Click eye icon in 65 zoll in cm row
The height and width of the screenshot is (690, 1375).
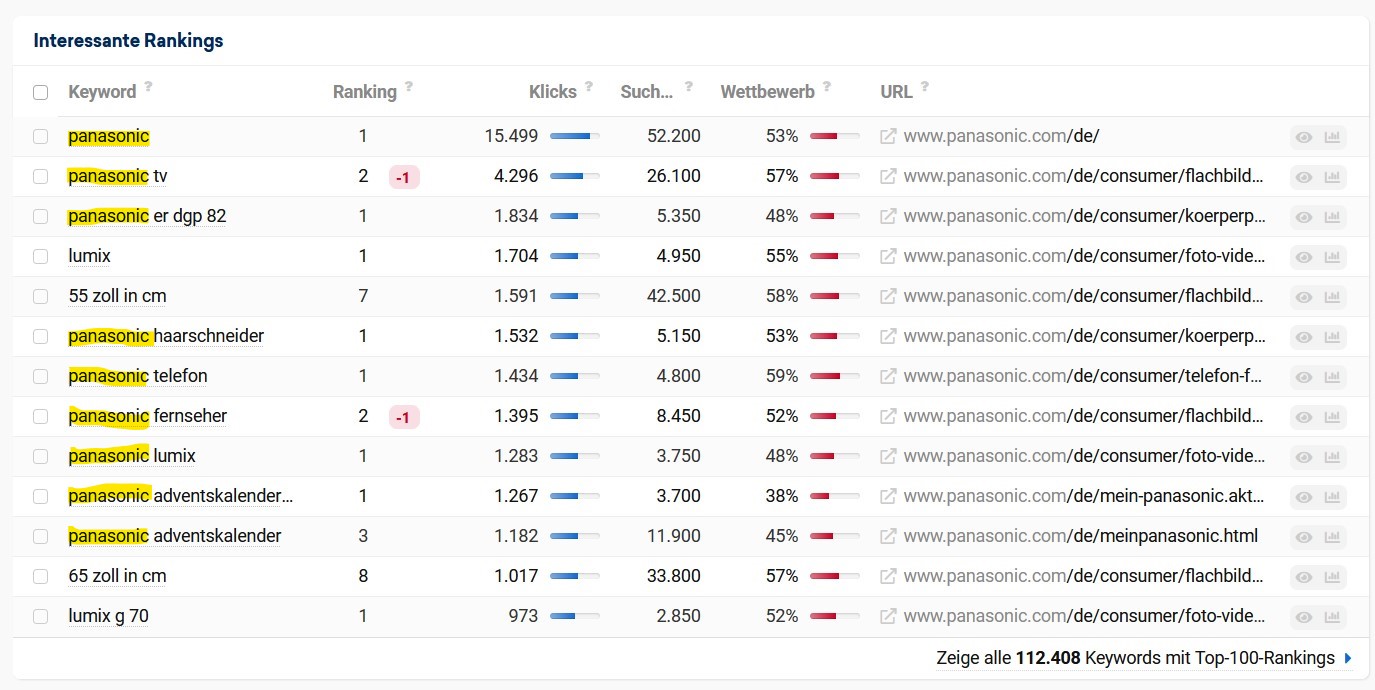click(x=1303, y=577)
